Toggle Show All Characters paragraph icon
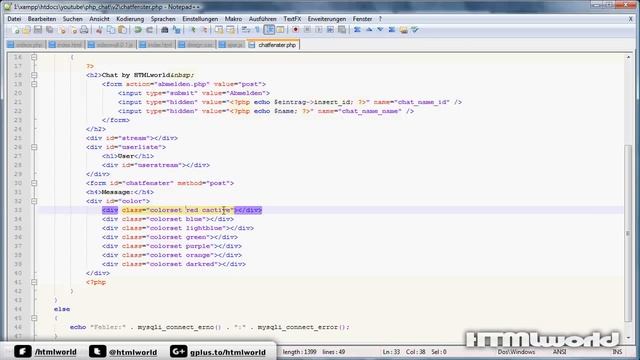Image resolution: width=640 pixels, height=360 pixels. tap(258, 30)
